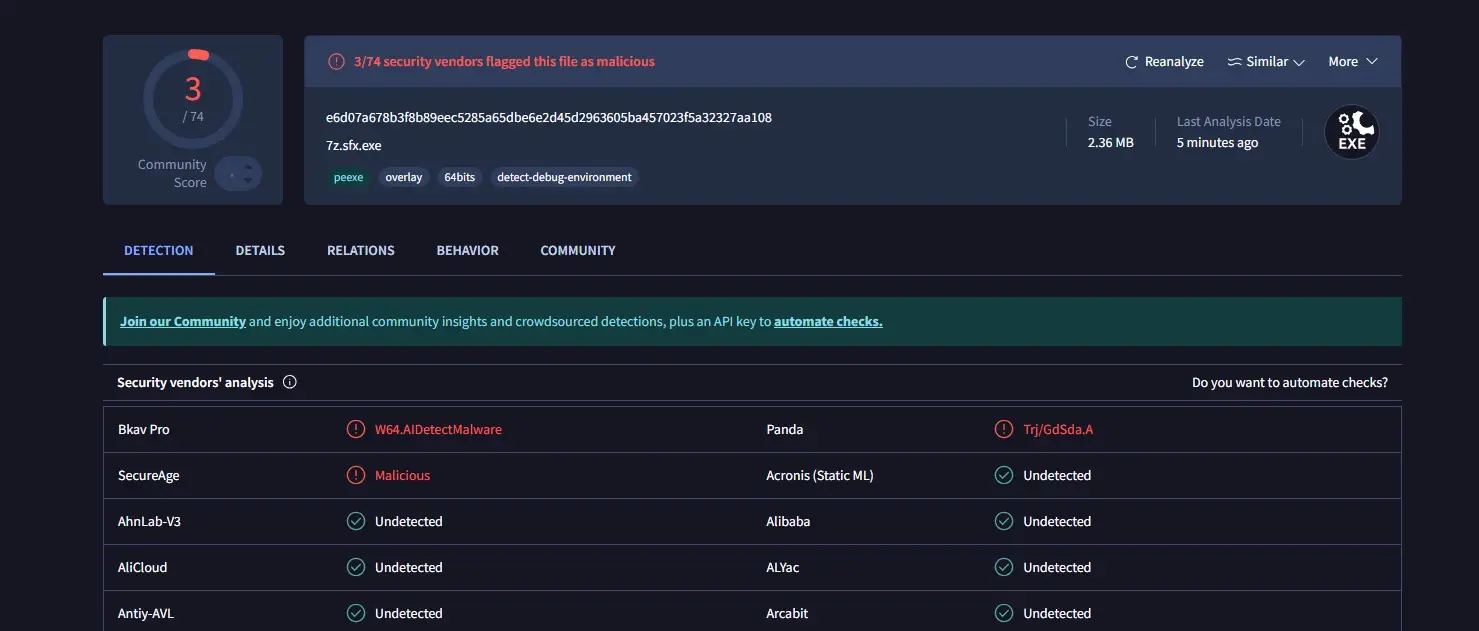This screenshot has height=631, width=1479.
Task: Click the Trj/GdSda.A result text
Action: pyautogui.click(x=1058, y=430)
